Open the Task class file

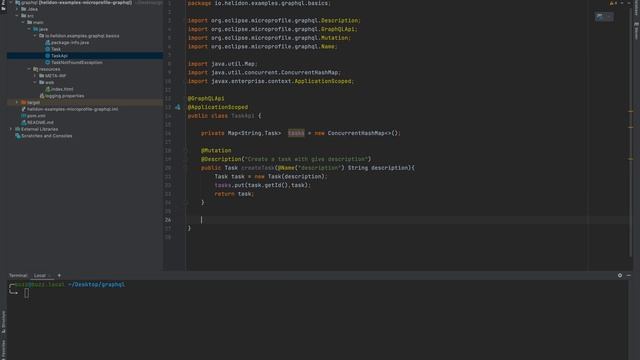[x=56, y=49]
